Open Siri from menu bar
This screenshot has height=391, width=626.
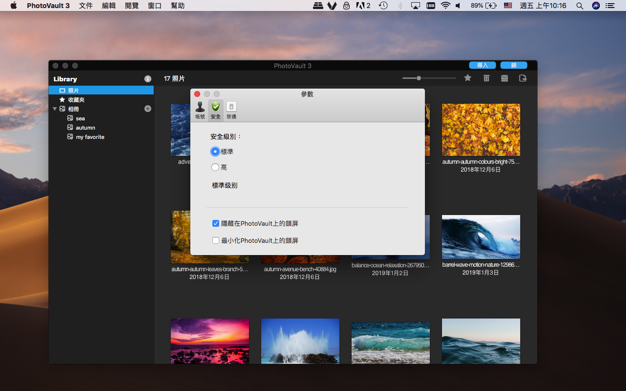[x=596, y=6]
